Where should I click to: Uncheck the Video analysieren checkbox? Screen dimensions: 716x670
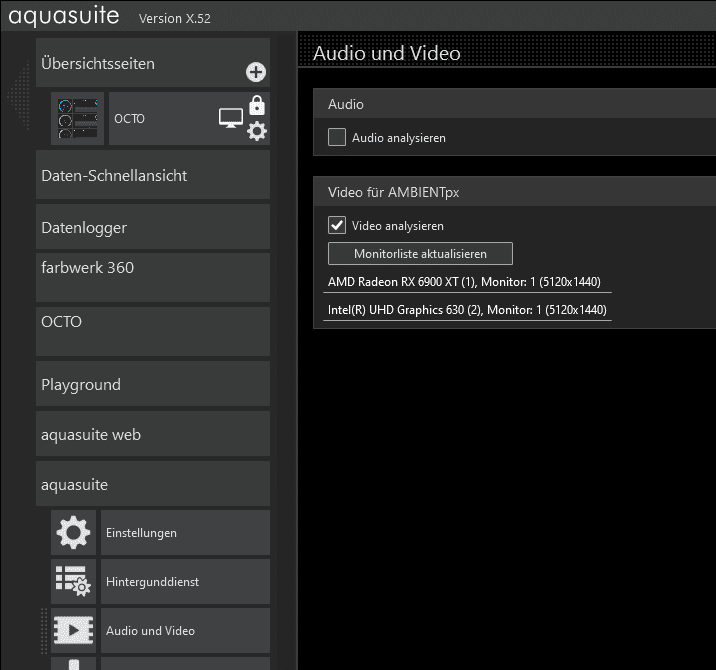337,225
